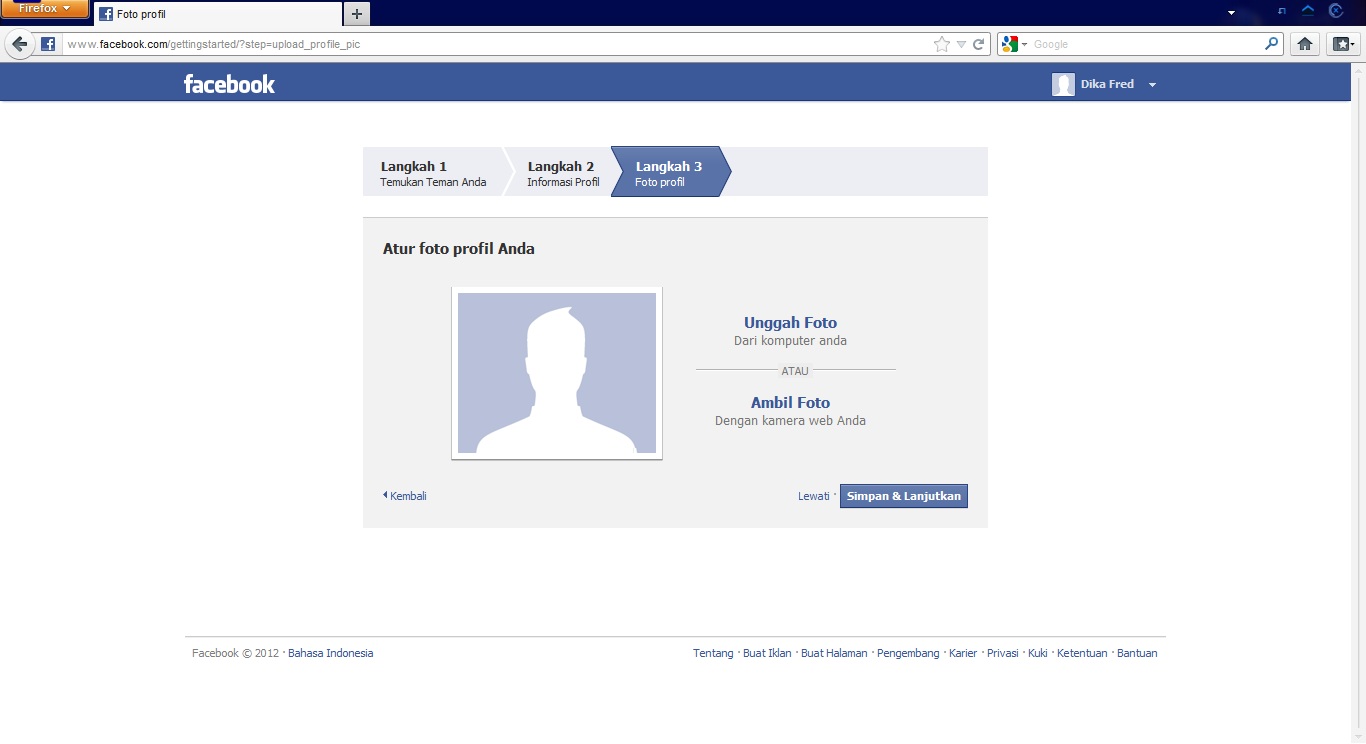1366x744 pixels.
Task: Click Ambil Foto to use webcam
Action: pos(790,403)
